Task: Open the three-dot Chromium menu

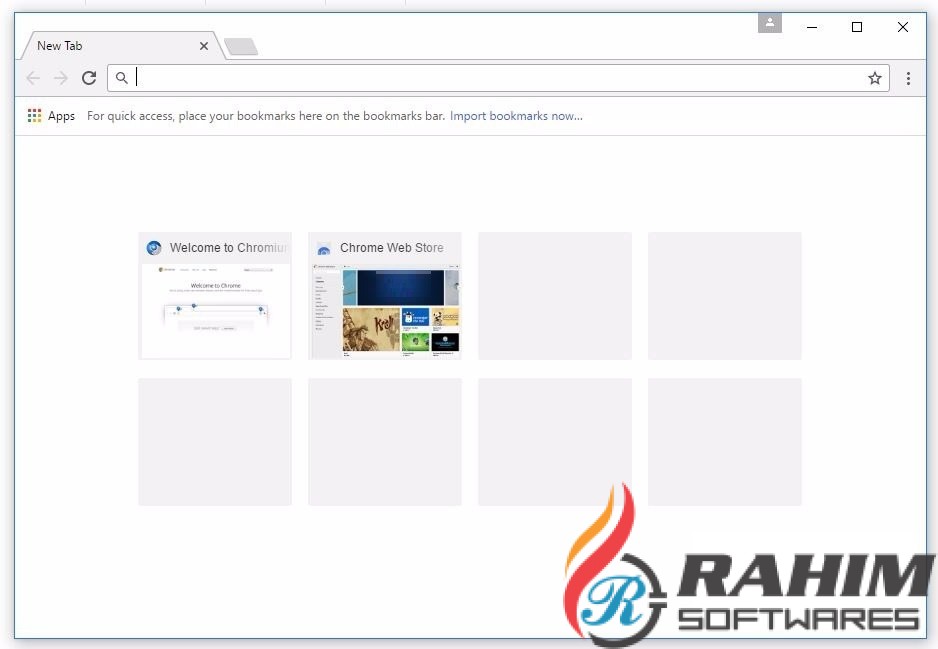Action: tap(908, 78)
